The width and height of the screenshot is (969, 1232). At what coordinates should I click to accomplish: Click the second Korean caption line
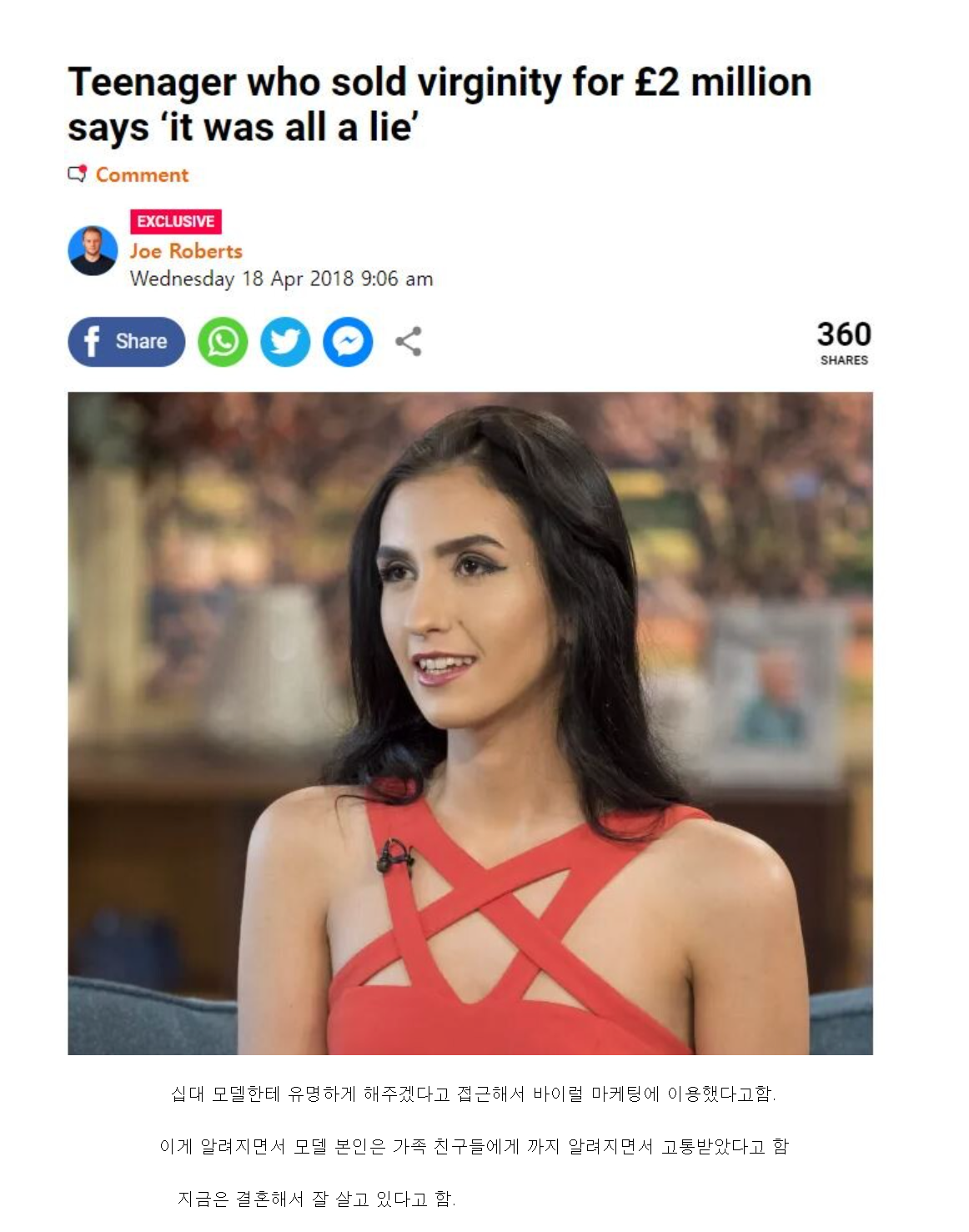coord(474,1146)
